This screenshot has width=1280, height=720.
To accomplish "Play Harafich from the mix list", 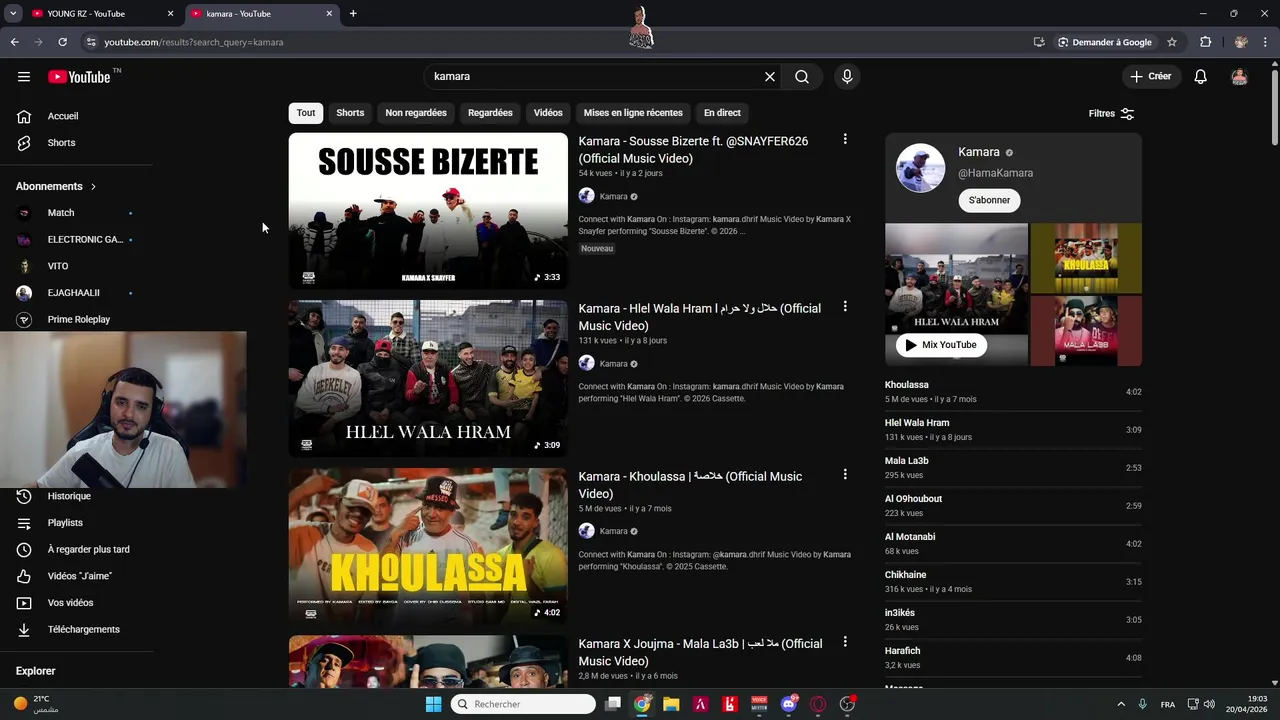I will click(1013, 658).
